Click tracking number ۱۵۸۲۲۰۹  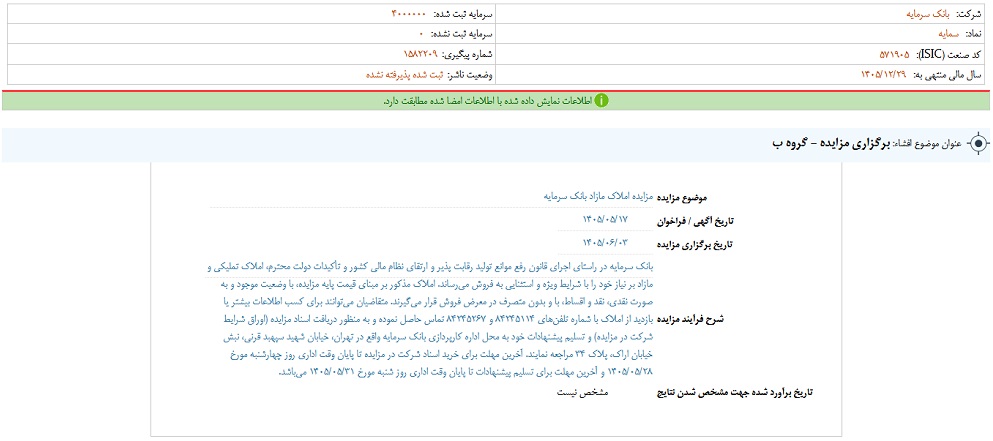(x=421, y=54)
